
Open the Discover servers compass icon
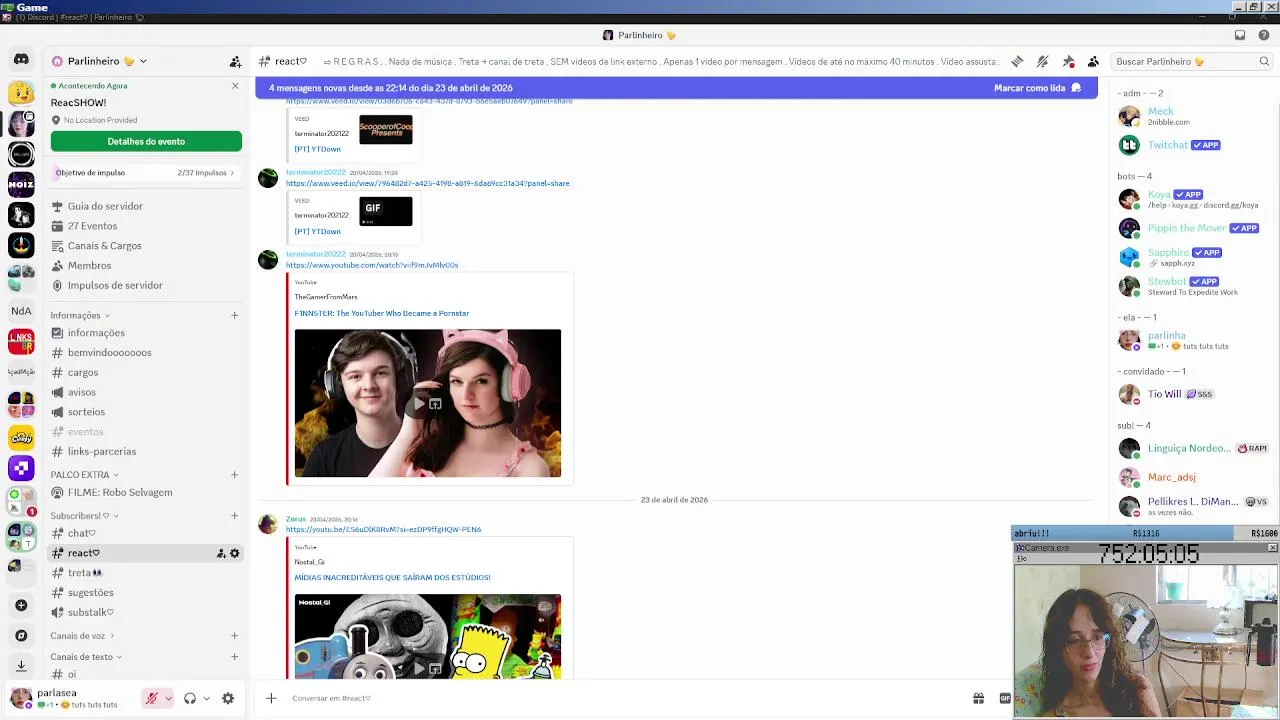(21, 635)
